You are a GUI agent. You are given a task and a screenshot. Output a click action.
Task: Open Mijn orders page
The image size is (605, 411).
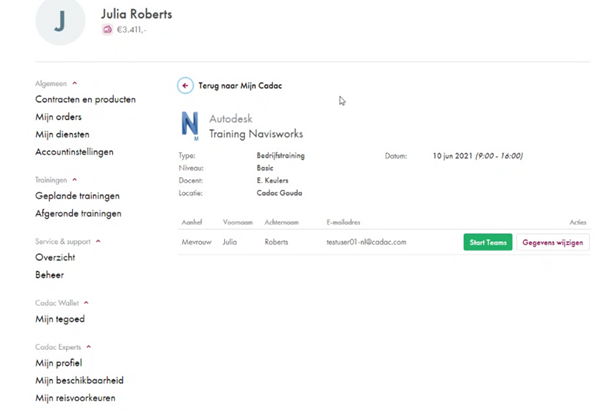coord(58,117)
